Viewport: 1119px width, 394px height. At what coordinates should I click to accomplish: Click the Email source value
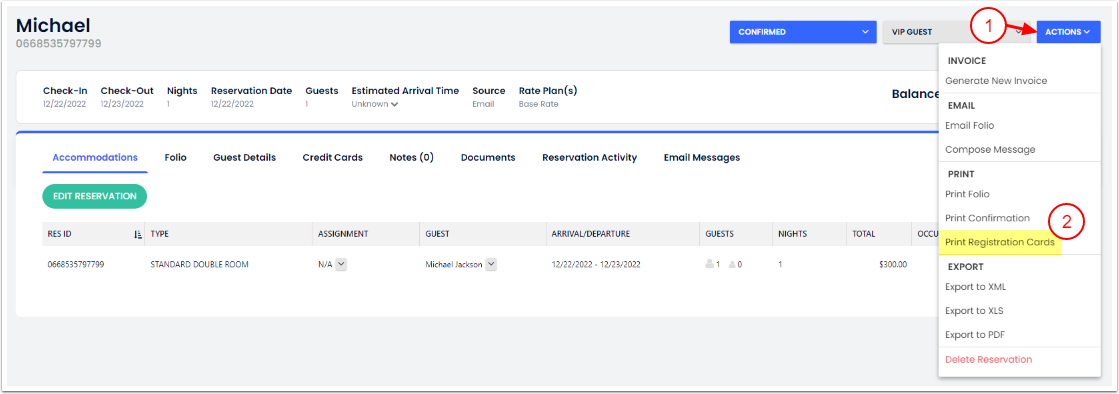[x=483, y=104]
